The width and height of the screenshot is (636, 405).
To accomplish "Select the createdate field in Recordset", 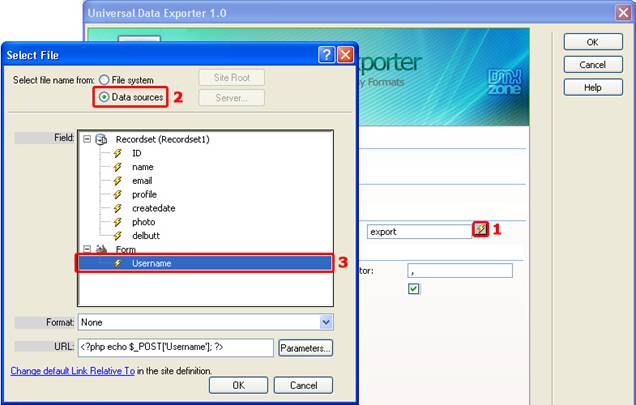I will tap(154, 208).
